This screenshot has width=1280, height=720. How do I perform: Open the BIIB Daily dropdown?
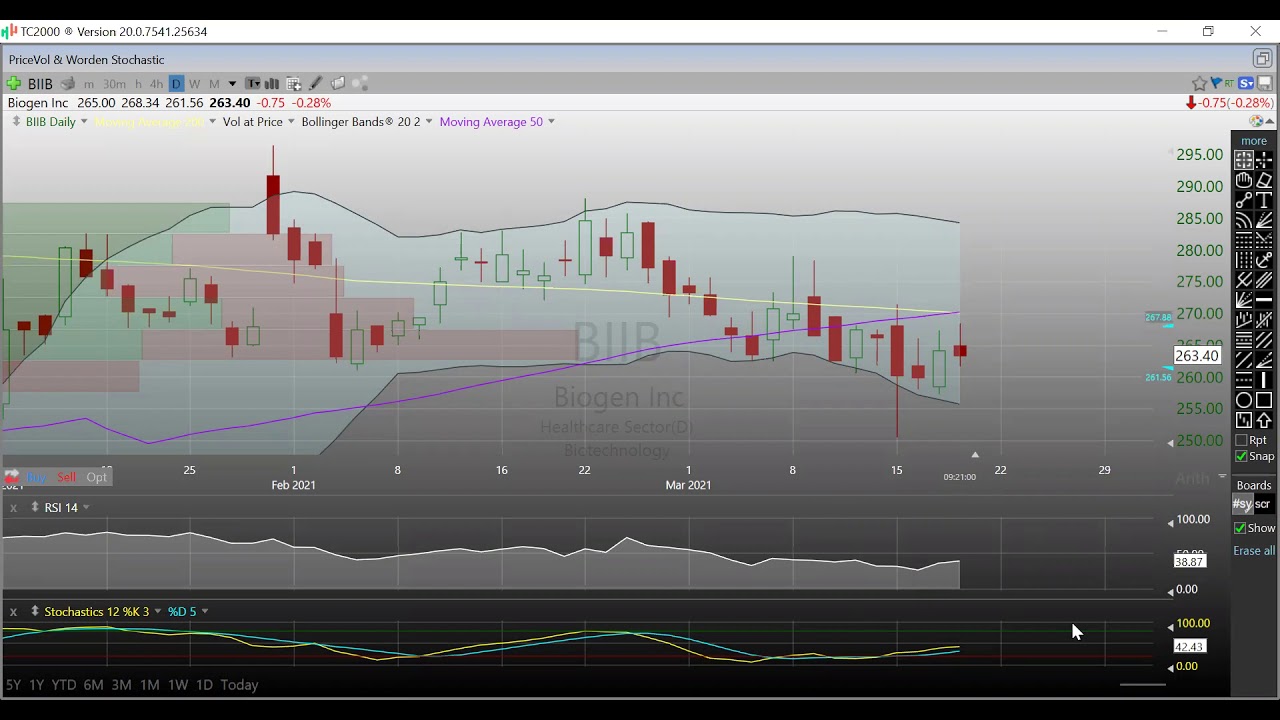(x=83, y=121)
